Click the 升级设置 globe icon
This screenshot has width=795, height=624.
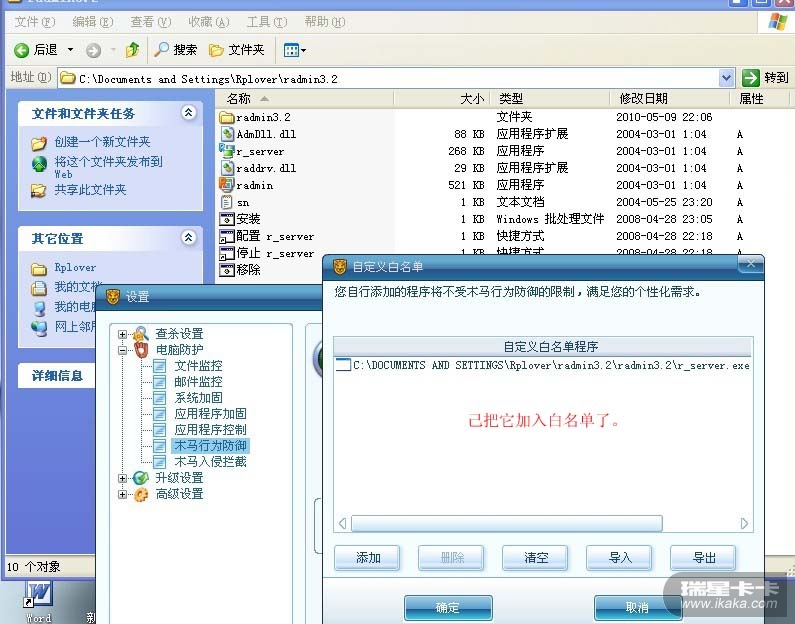point(141,478)
